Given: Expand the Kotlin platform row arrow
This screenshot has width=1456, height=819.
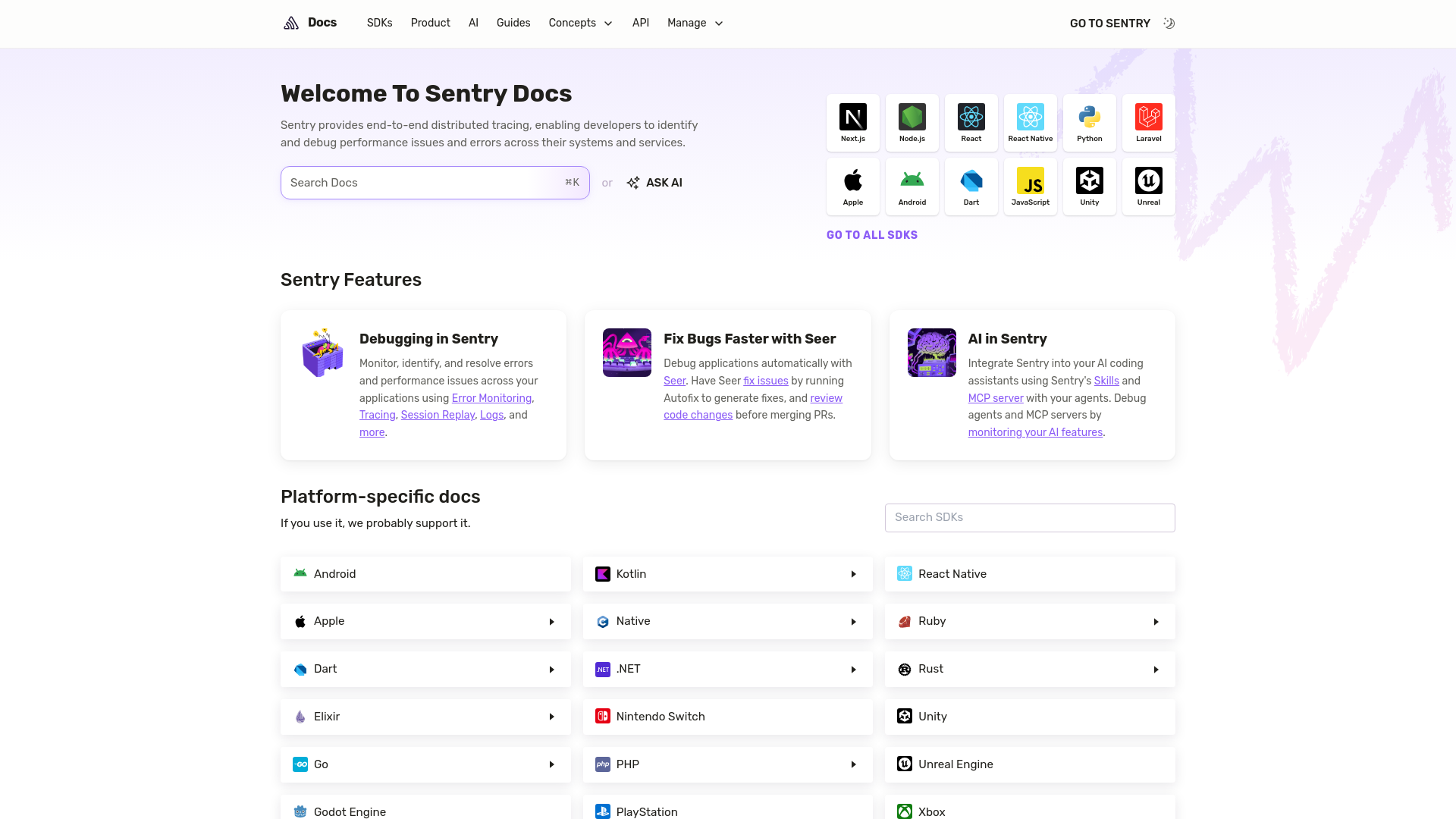Looking at the screenshot, I should 854,574.
